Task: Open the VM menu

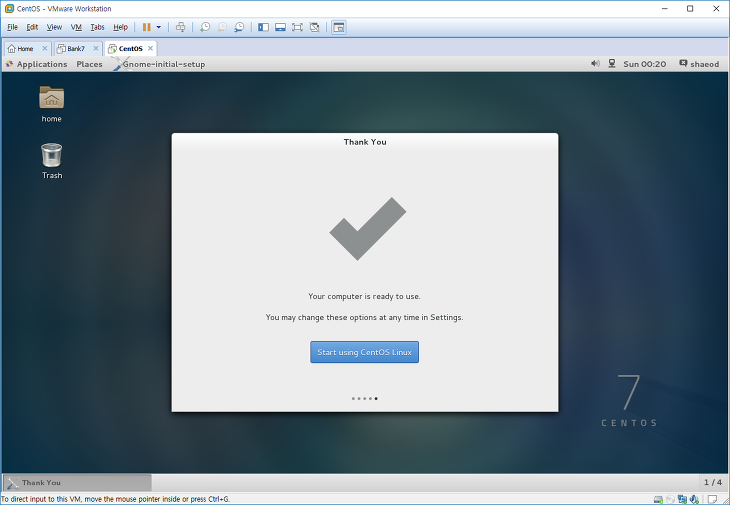Action: pos(76,27)
